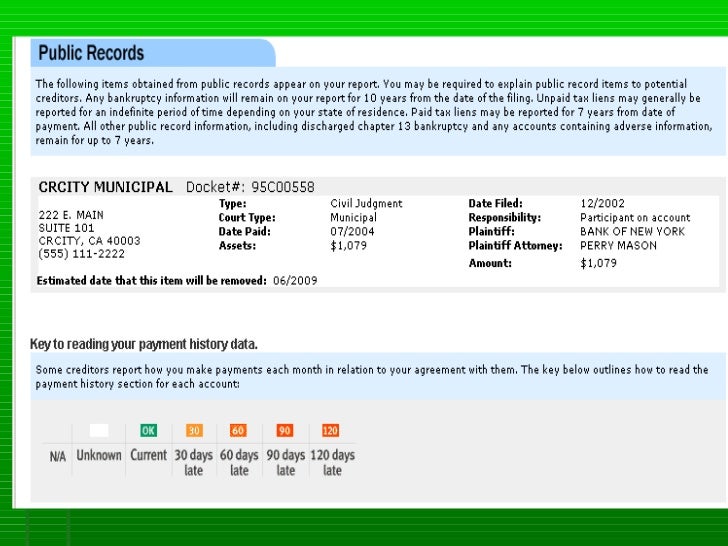Click Participant on account responsibility value
The height and width of the screenshot is (546, 728).
click(x=635, y=217)
